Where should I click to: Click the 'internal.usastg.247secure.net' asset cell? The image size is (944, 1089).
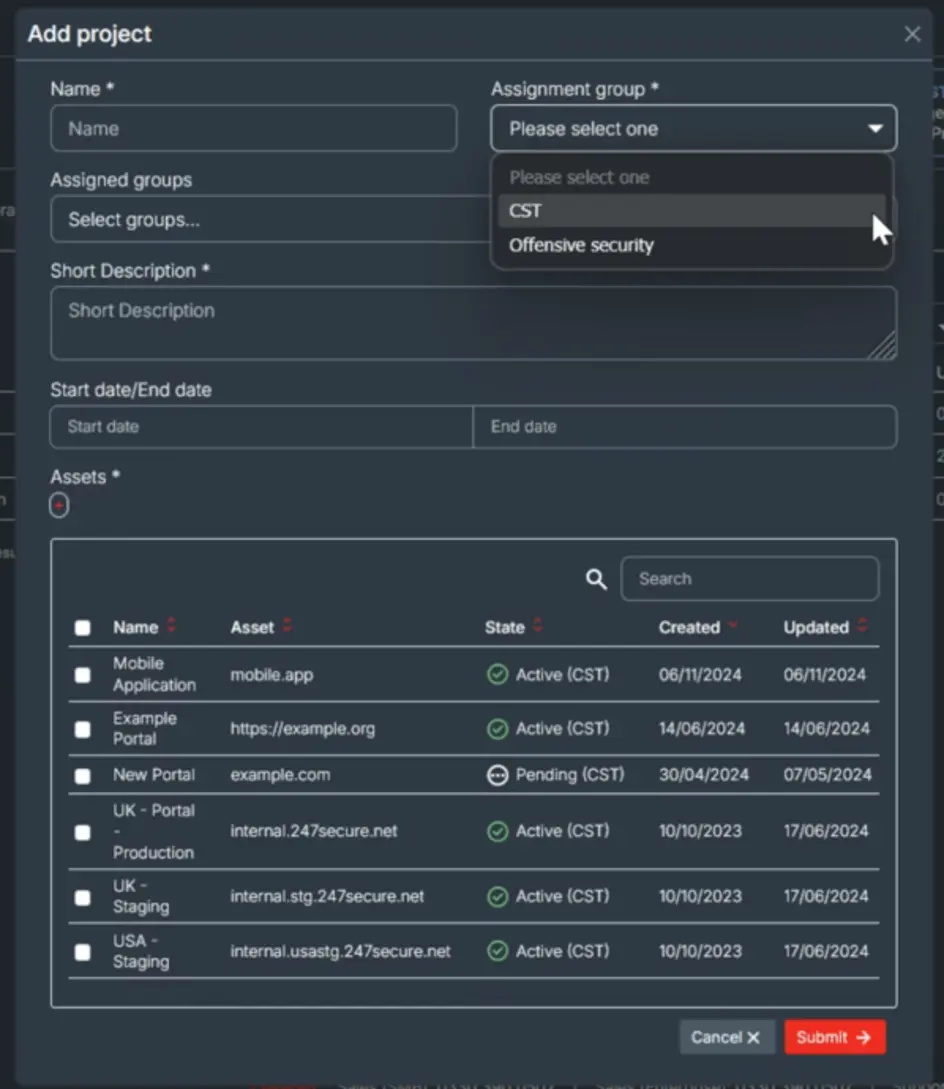point(340,951)
